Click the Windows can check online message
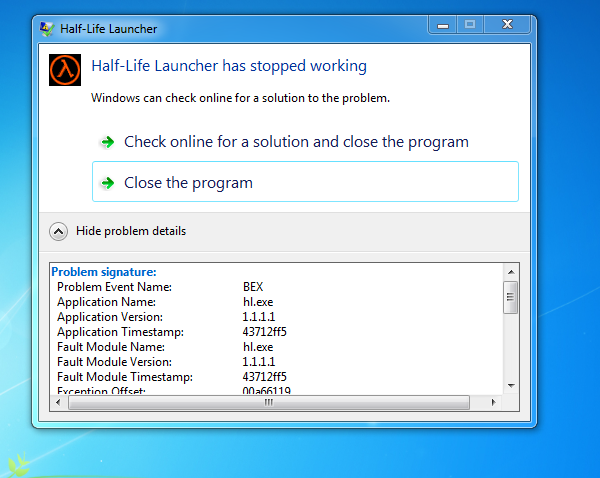This screenshot has height=478, width=600. (x=240, y=98)
